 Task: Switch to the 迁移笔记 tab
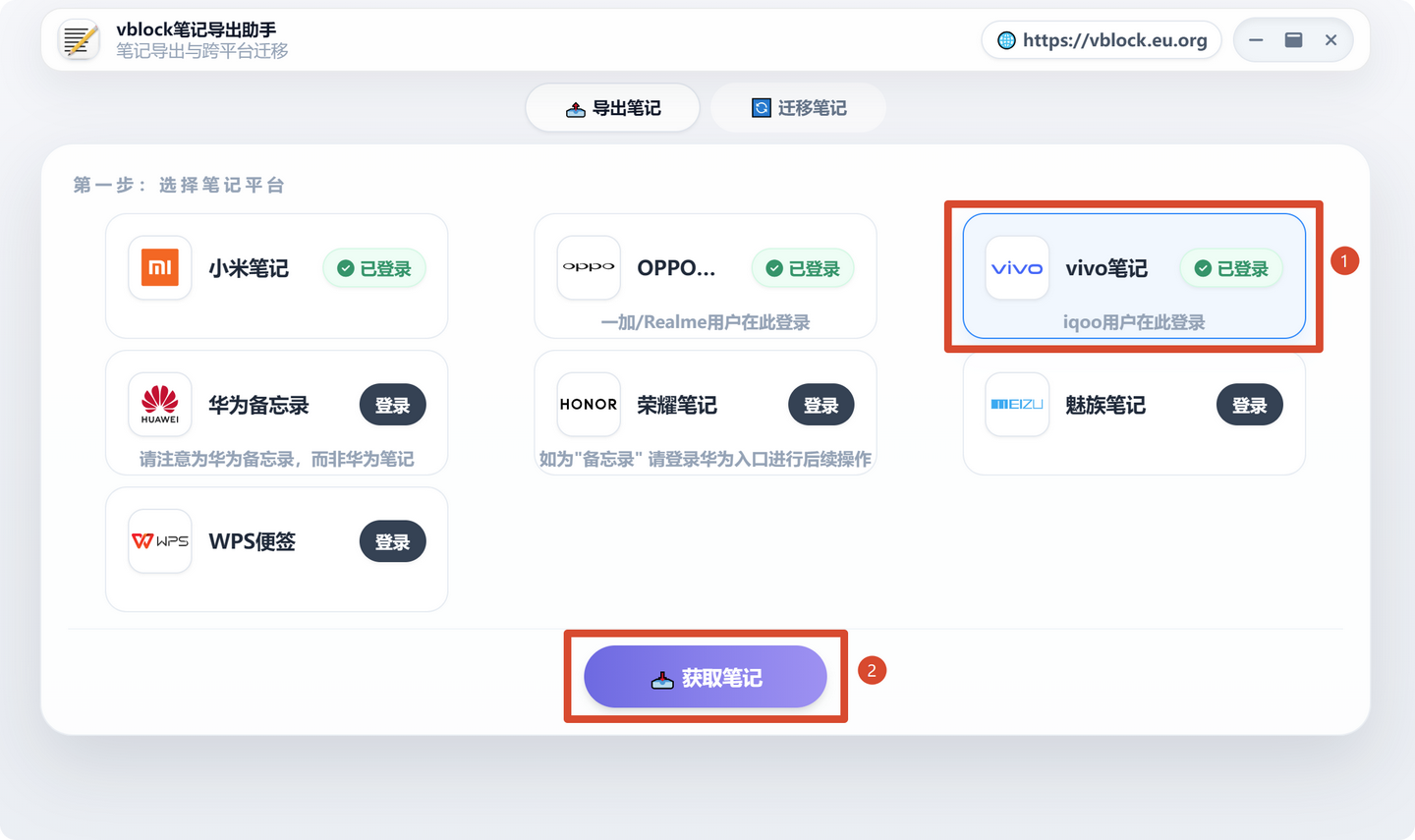coord(799,108)
